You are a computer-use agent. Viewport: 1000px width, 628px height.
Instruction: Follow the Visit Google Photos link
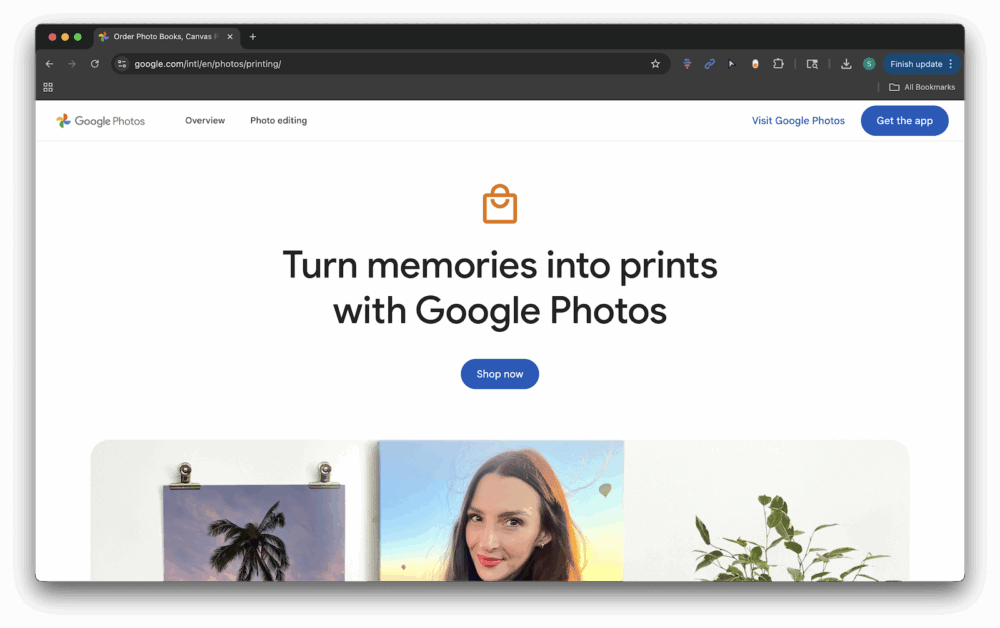tap(798, 120)
